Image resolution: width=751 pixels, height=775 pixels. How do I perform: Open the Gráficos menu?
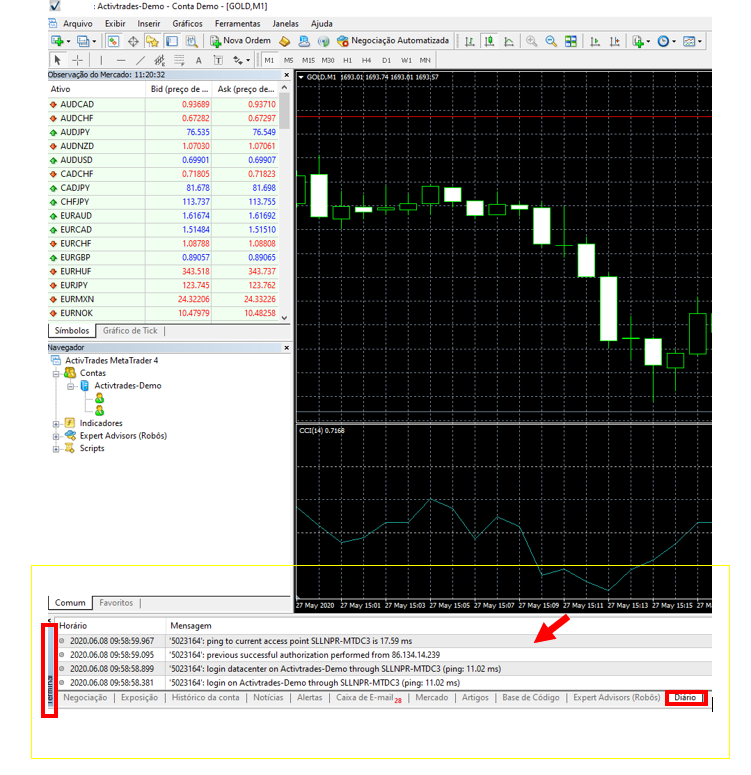pos(187,24)
